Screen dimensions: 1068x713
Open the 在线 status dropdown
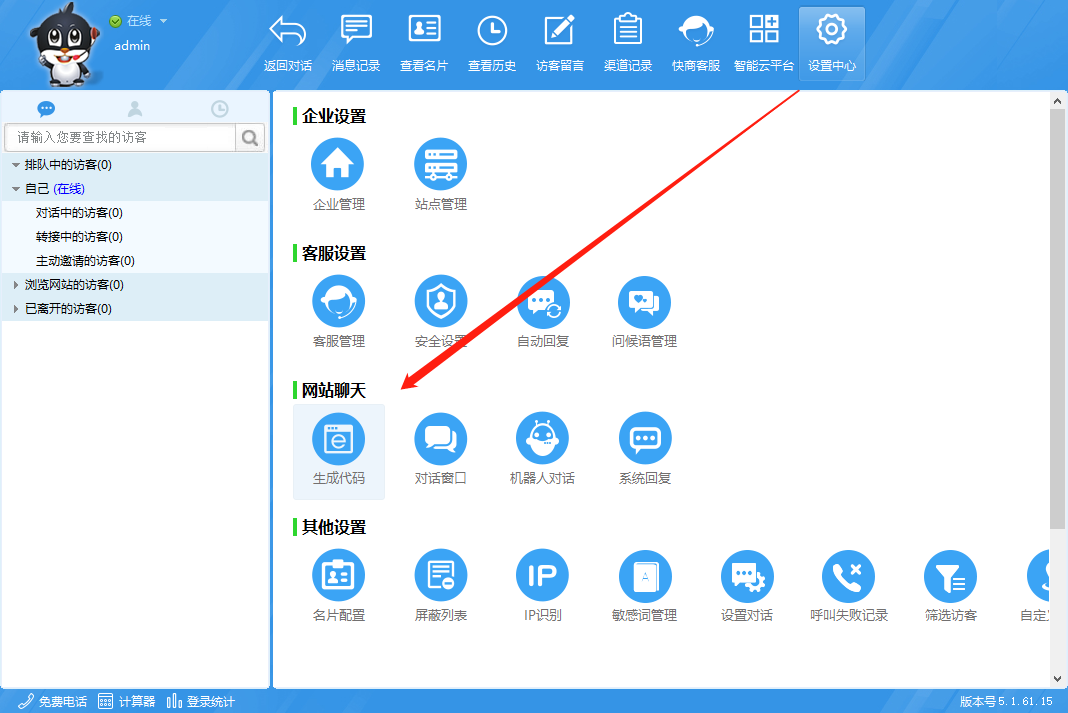point(163,21)
